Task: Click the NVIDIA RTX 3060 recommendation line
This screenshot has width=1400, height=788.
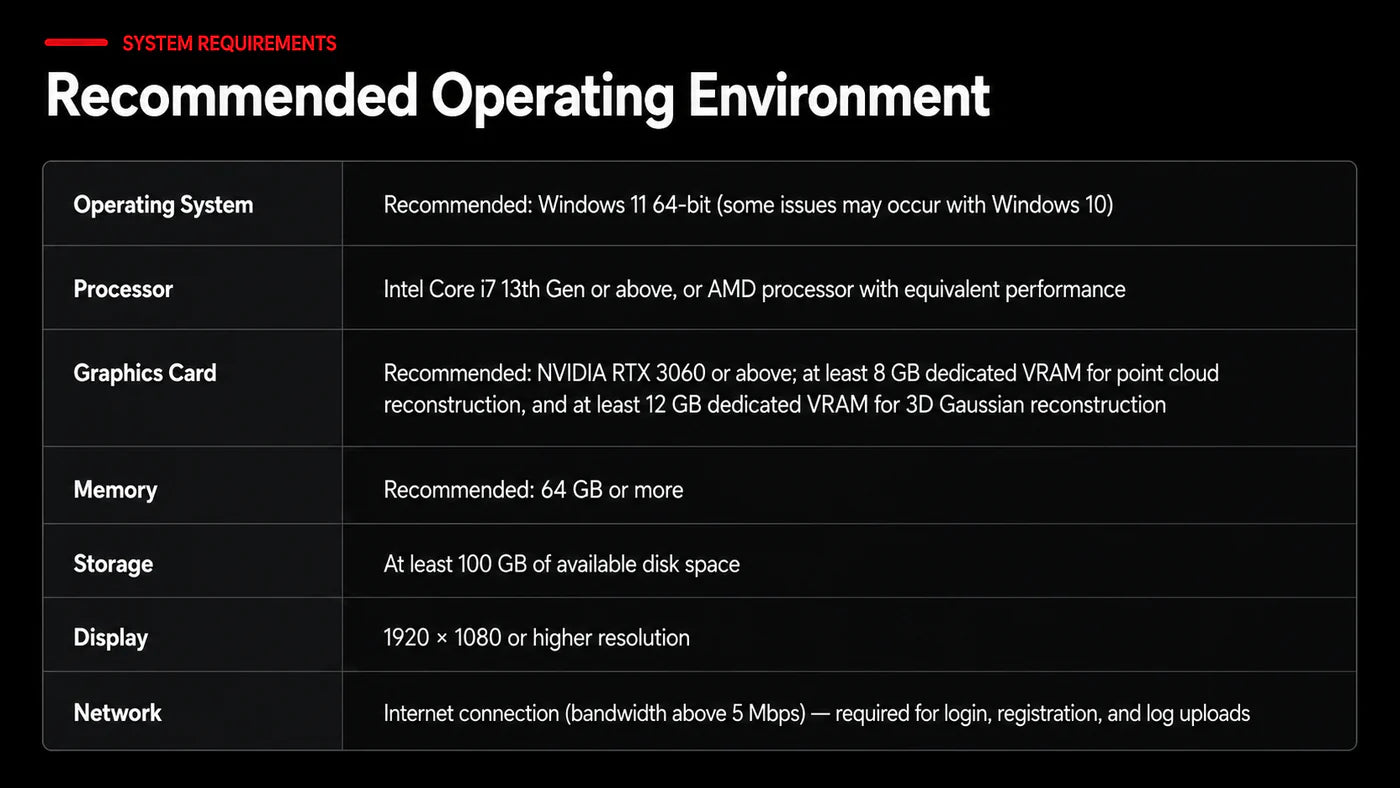Action: click(x=801, y=373)
